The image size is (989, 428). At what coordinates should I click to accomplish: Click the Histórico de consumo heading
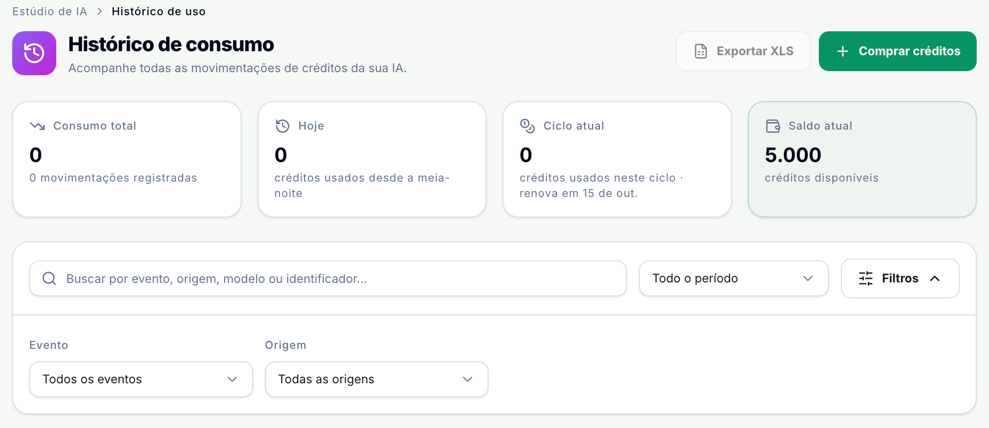click(x=171, y=44)
